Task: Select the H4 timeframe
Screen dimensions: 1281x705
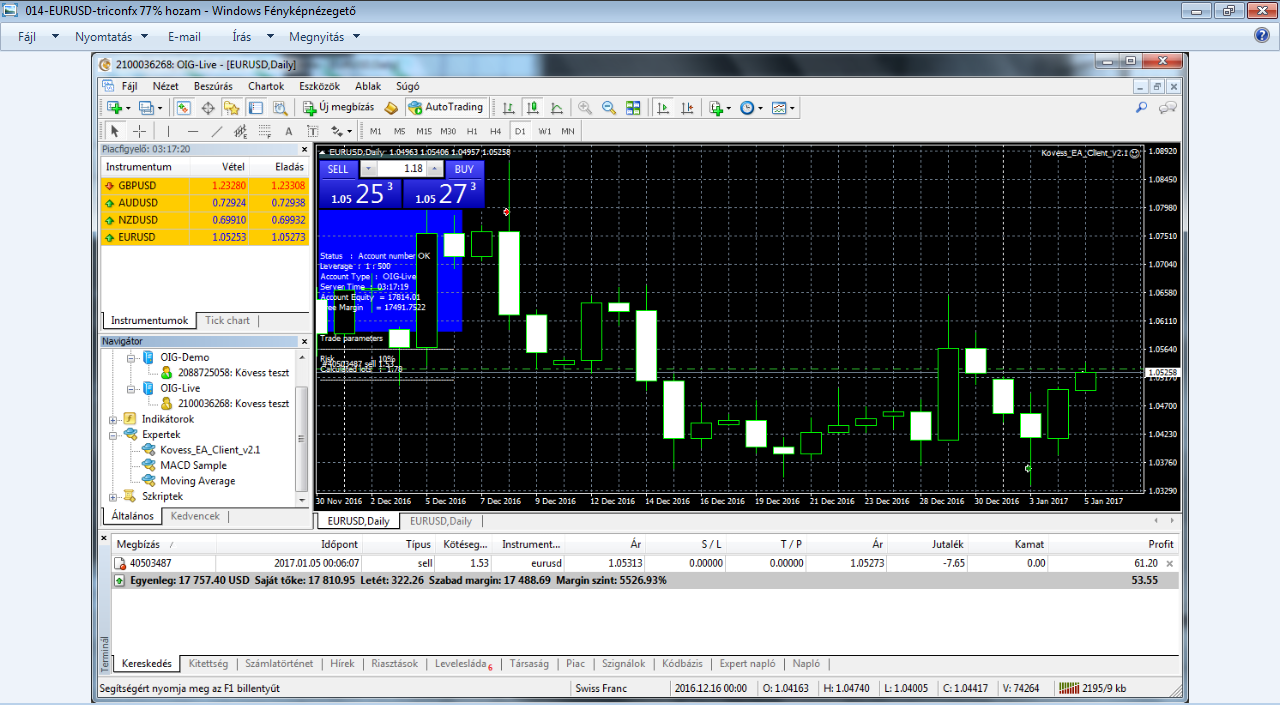Action: click(495, 131)
